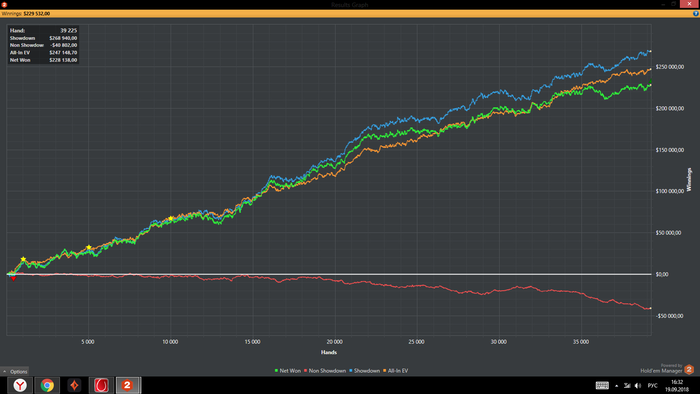The image size is (700, 394).
Task: Open the red Opera-style taskbar app
Action: 101,385
